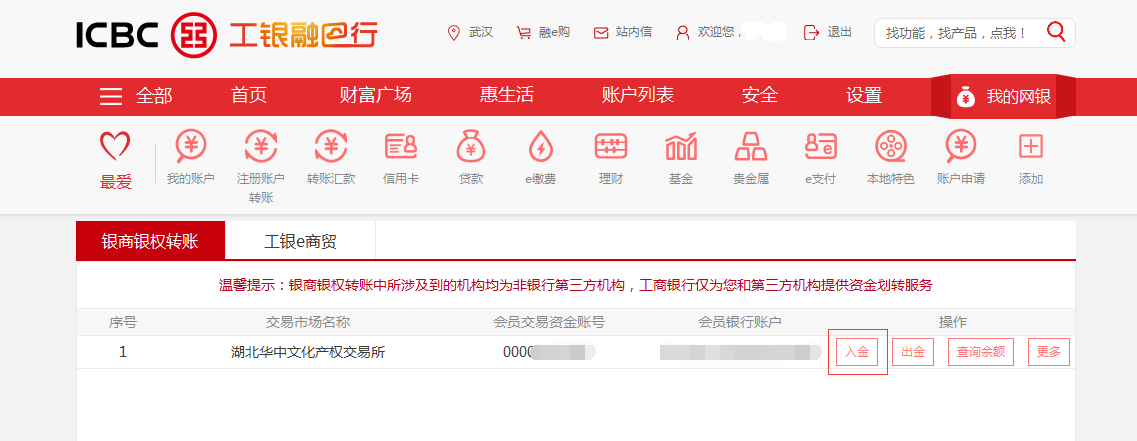Open 惠生活 menu
Screen dimensions: 1137x441
506,95
